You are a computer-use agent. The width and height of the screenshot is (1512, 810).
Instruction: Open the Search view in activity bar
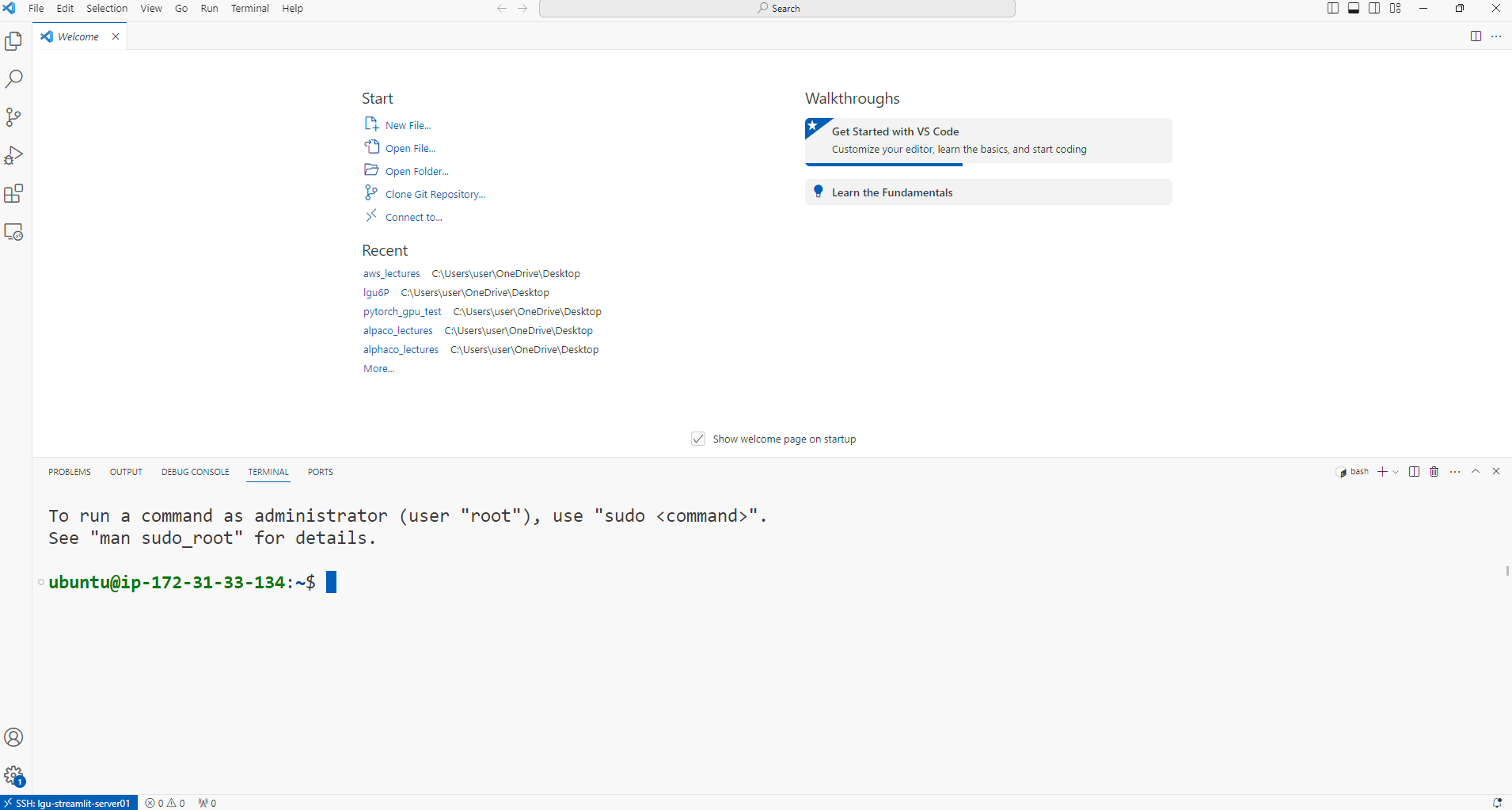click(x=14, y=79)
